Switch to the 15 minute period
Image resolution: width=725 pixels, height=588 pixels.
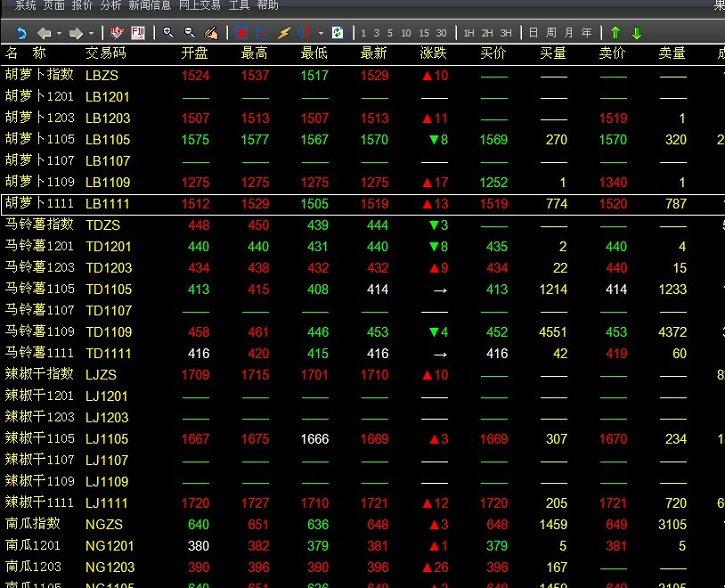(424, 33)
